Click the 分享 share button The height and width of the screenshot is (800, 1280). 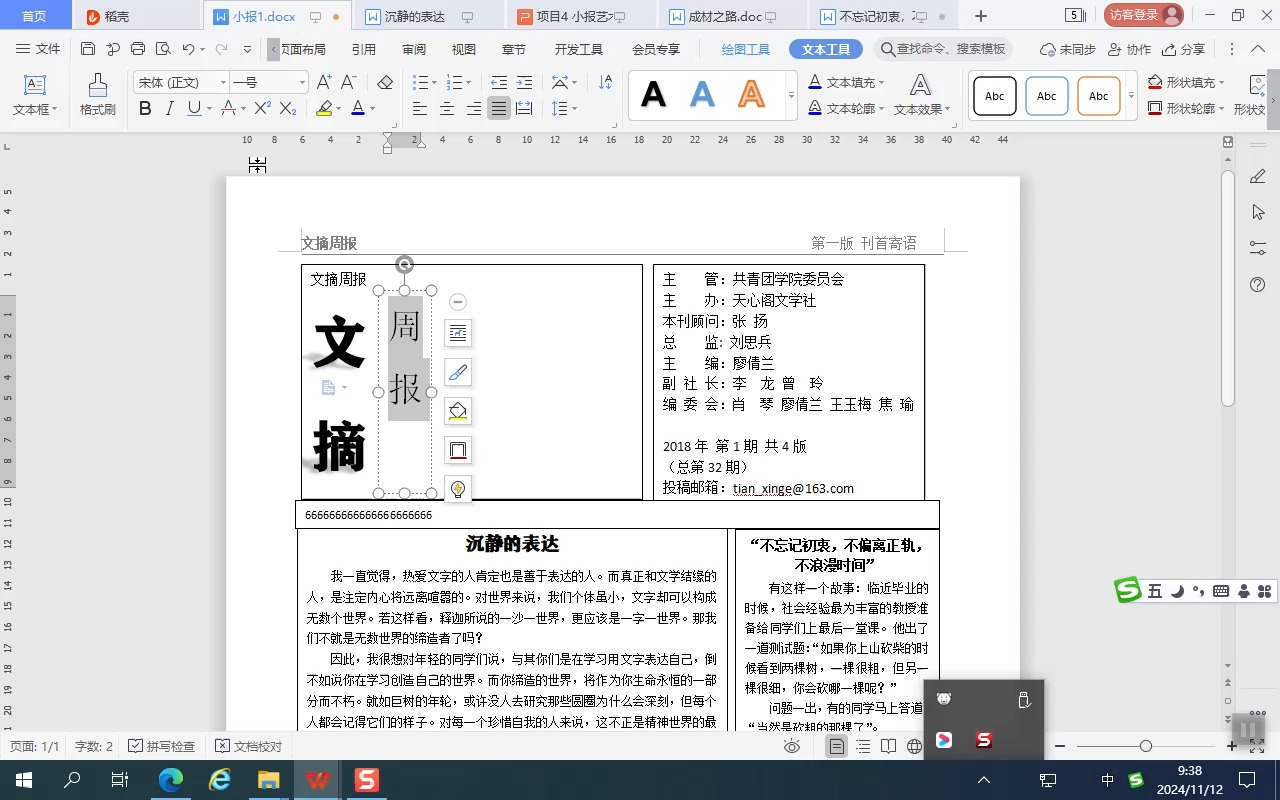tap(1184, 49)
